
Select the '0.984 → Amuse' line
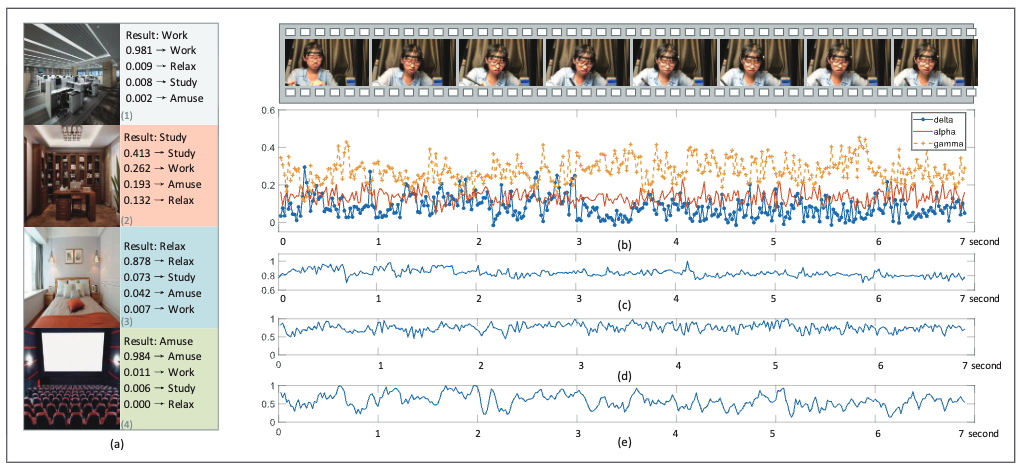click(x=164, y=356)
